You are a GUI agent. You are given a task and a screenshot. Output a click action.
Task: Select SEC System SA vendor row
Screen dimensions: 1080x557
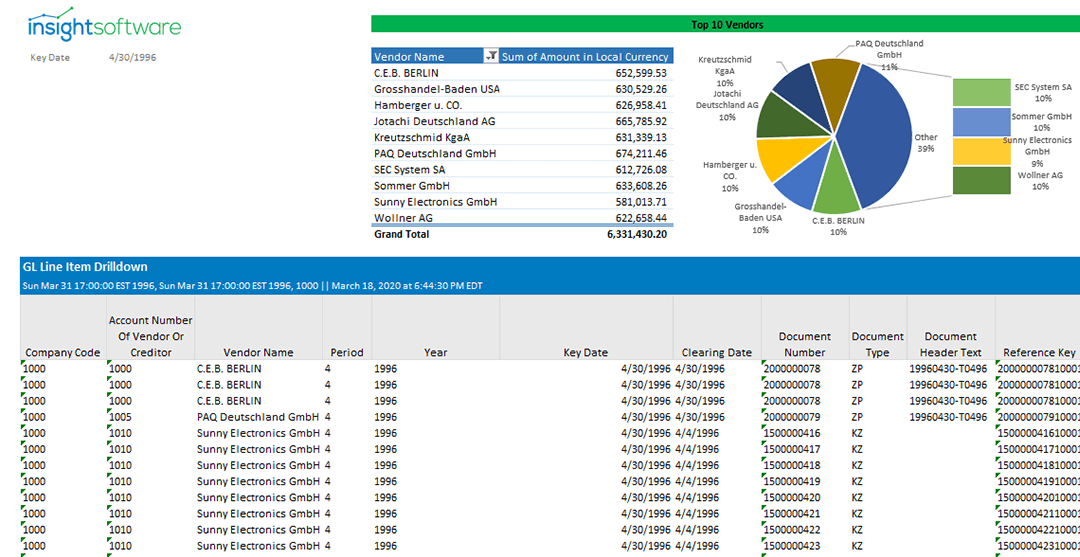point(522,169)
